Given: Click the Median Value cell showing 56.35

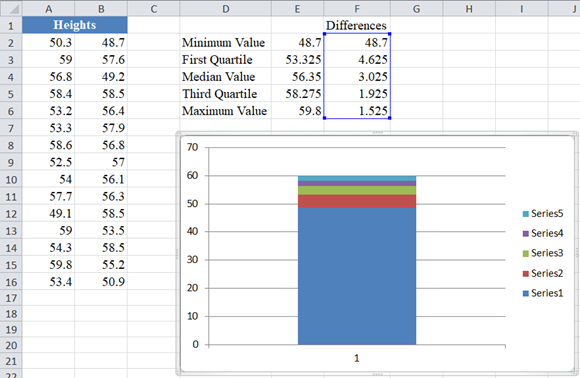Looking at the screenshot, I should coord(298,77).
